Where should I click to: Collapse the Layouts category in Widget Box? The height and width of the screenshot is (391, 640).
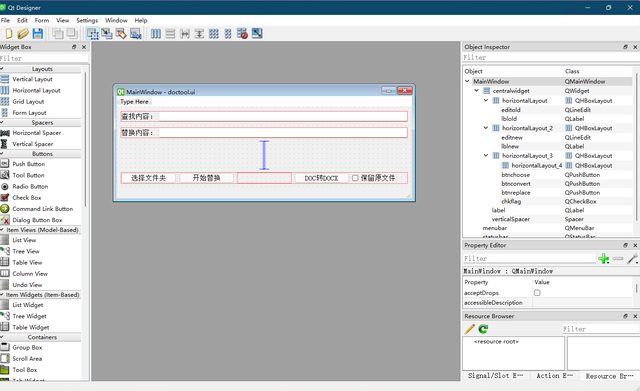2,69
